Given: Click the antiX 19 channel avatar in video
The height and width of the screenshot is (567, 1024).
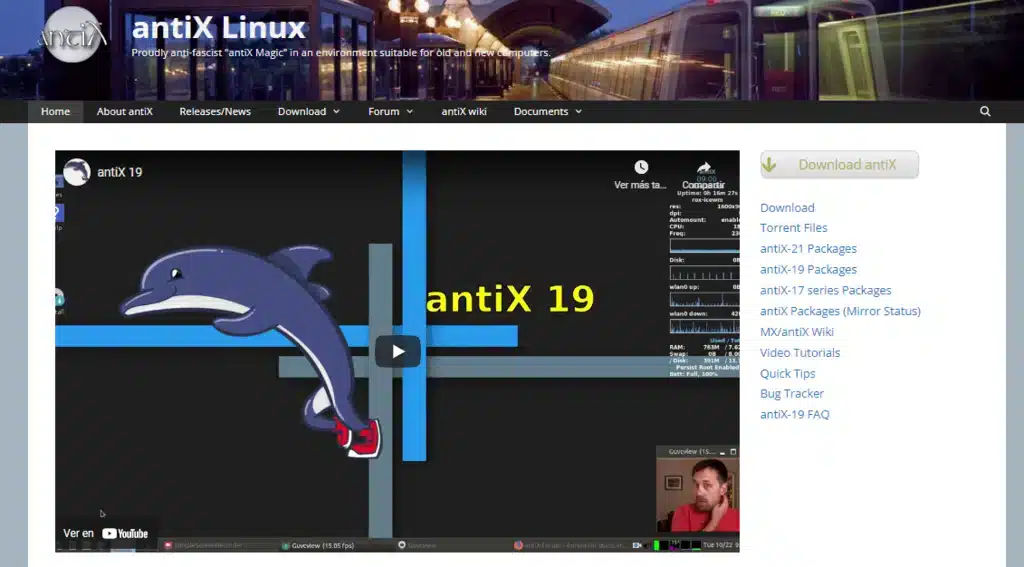Looking at the screenshot, I should [x=76, y=172].
